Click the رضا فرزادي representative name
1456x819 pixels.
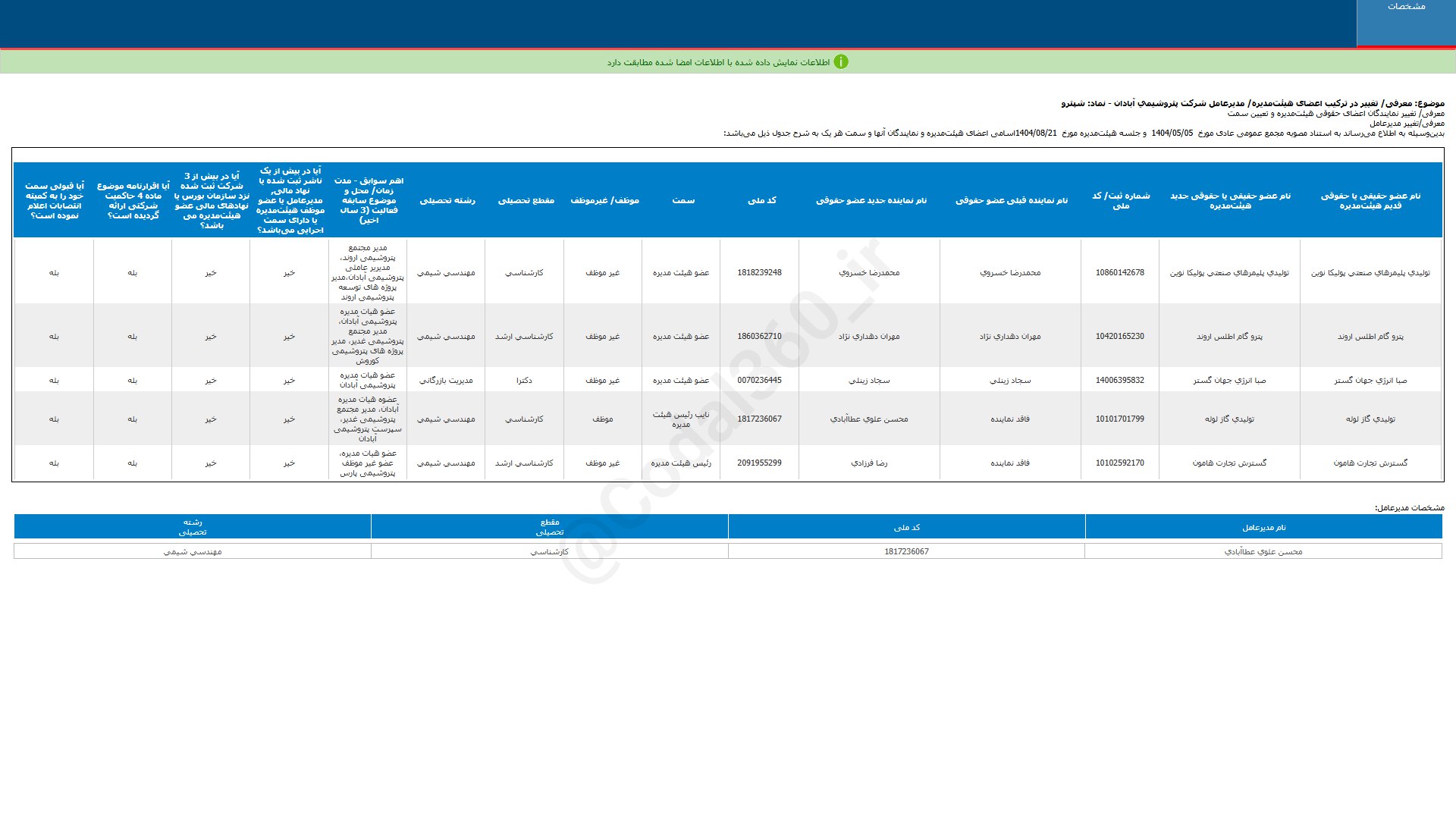point(869,463)
